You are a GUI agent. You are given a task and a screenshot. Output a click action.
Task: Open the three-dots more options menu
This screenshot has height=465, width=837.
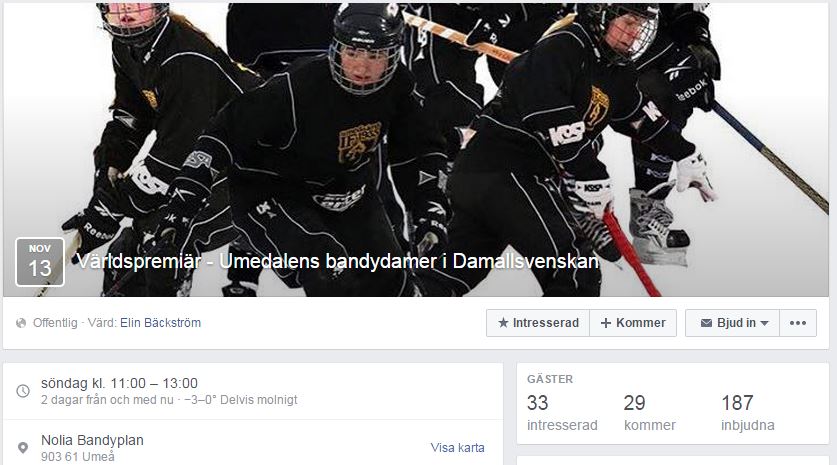pos(797,323)
